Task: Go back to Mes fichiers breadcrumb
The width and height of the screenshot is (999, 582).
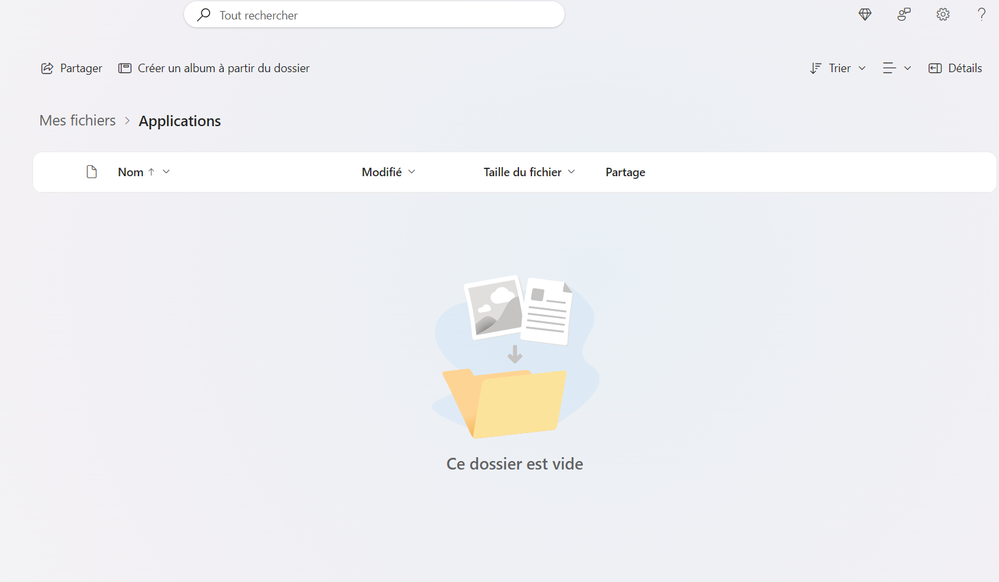Action: coord(78,120)
